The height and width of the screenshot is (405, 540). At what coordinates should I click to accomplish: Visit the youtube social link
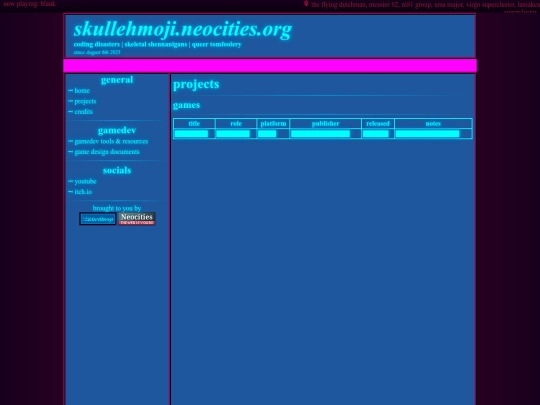(85, 181)
